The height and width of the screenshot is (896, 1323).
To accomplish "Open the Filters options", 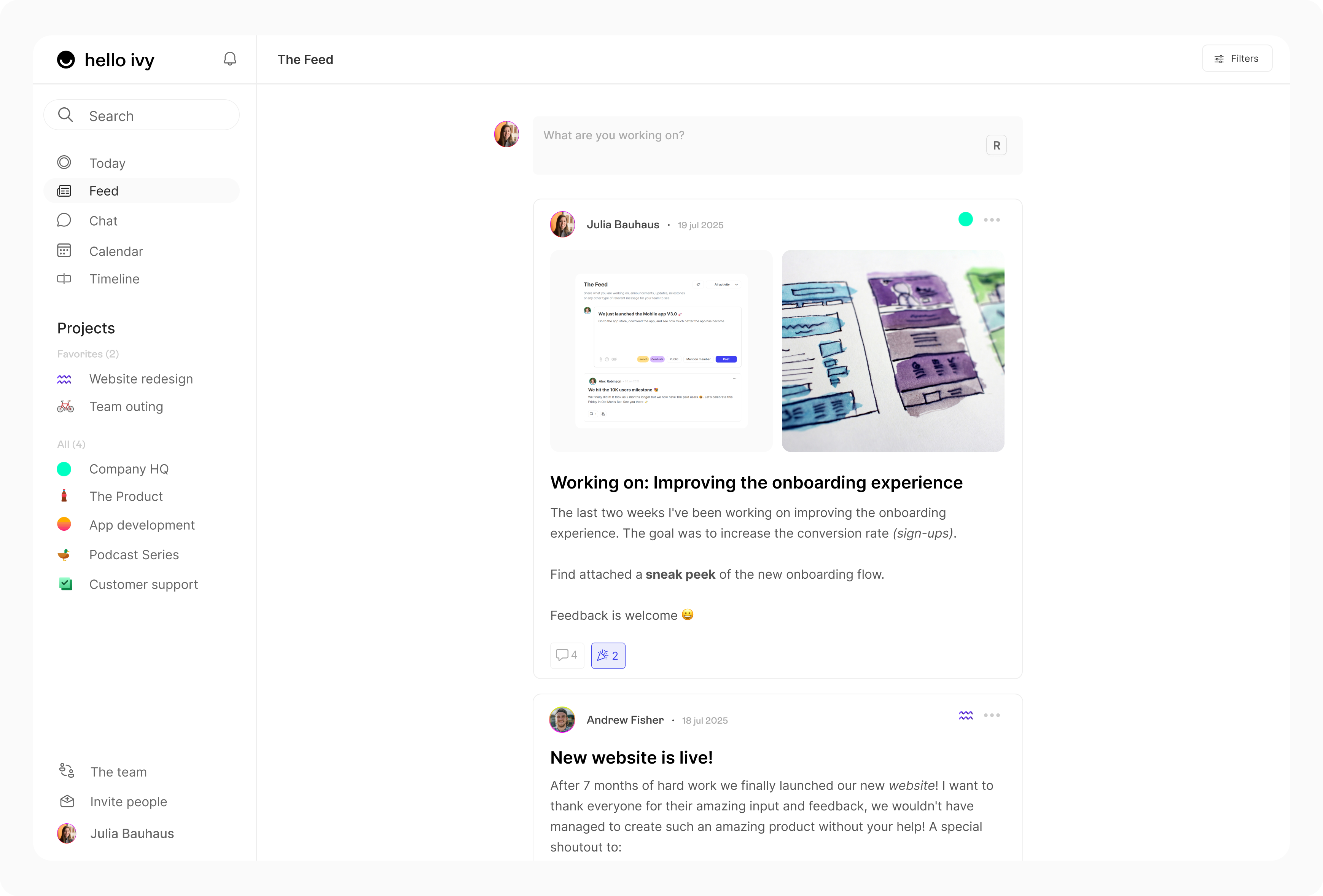I will click(x=1237, y=58).
